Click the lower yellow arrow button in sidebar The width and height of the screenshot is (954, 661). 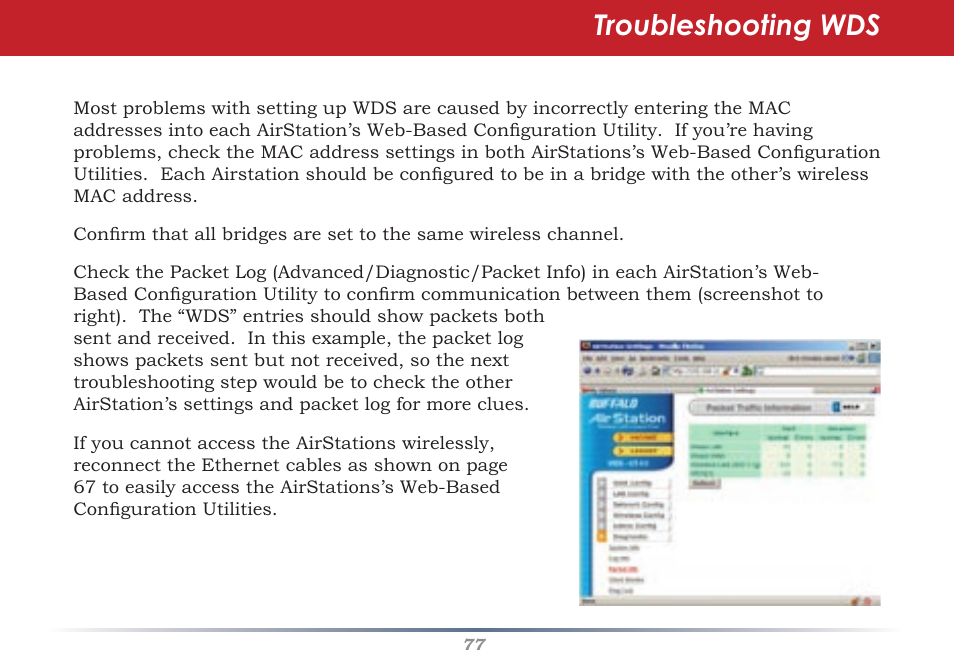[x=643, y=451]
